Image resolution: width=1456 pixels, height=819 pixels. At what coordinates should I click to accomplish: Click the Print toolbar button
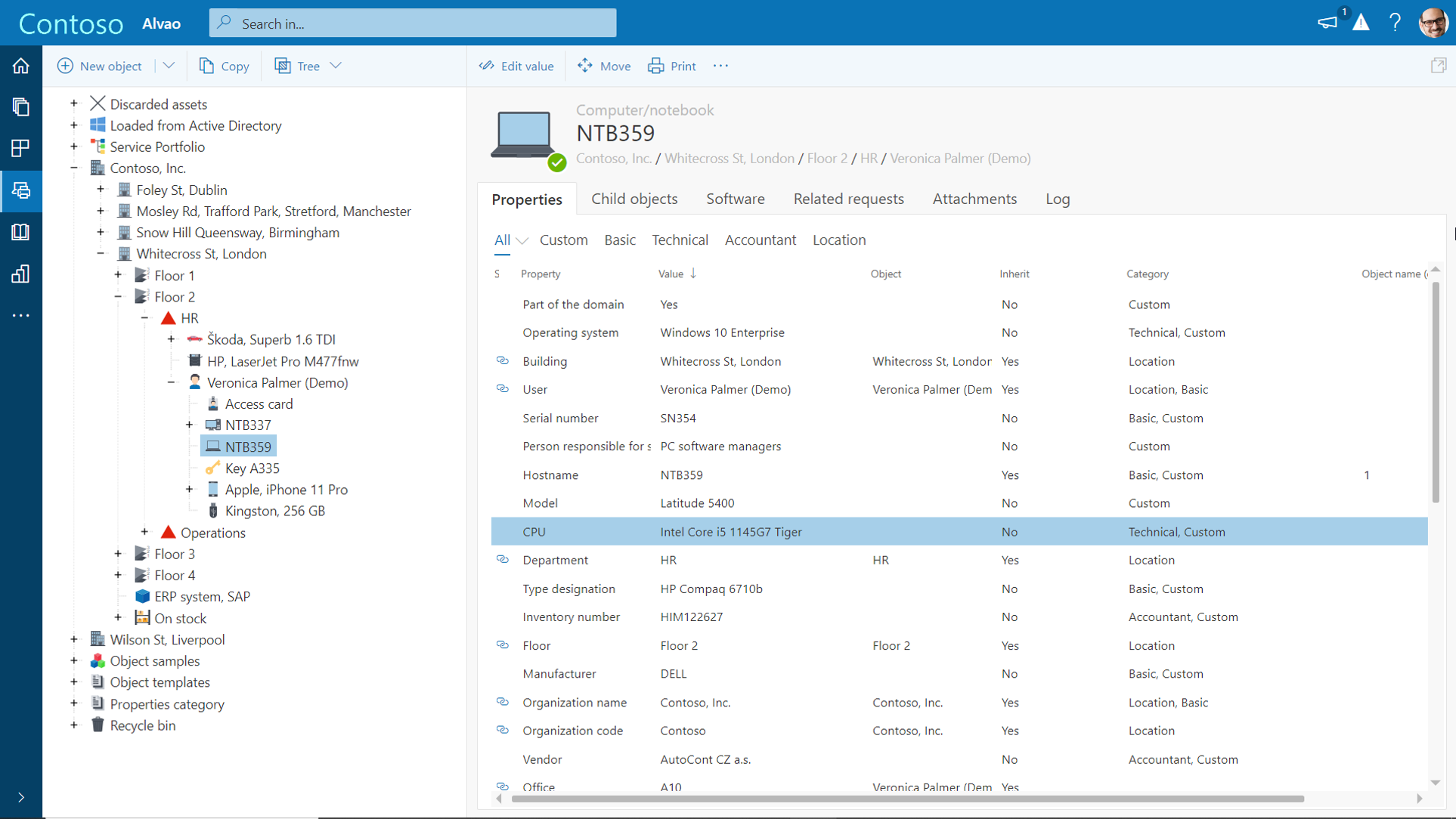(x=672, y=66)
